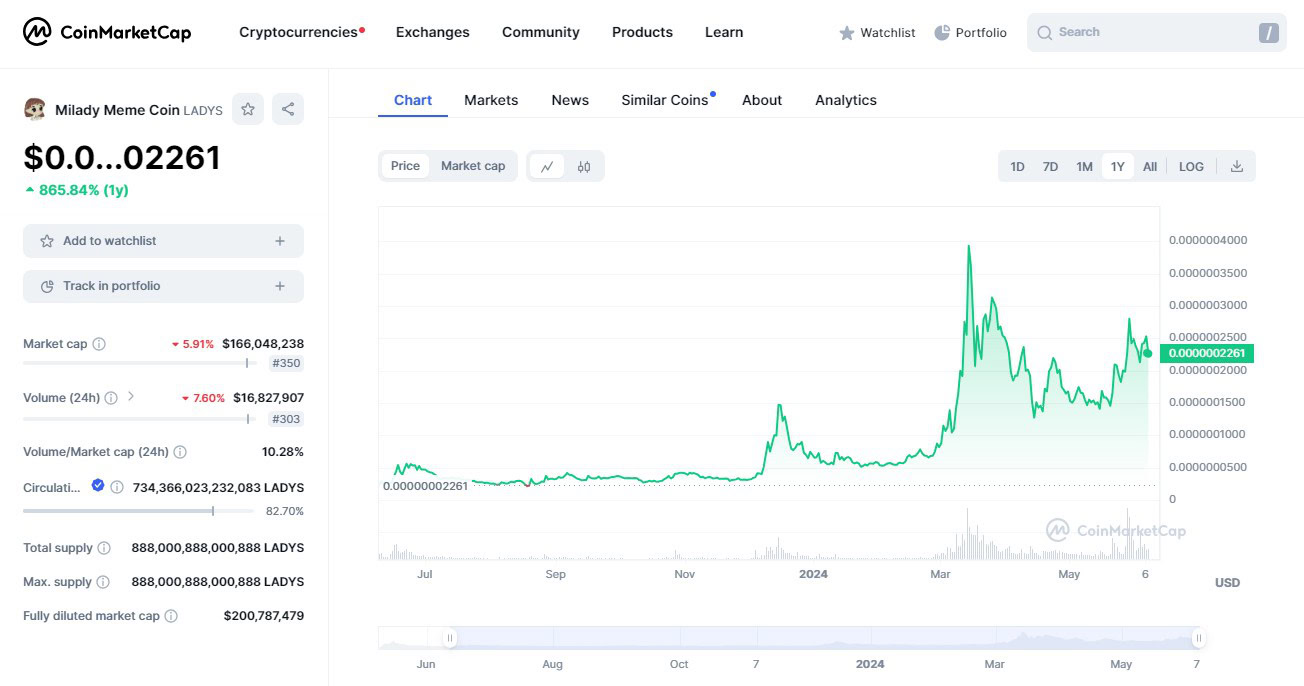This screenshot has width=1304, height=686.
Task: Click the Portfolio pie-chart icon in header
Action: pos(941,32)
